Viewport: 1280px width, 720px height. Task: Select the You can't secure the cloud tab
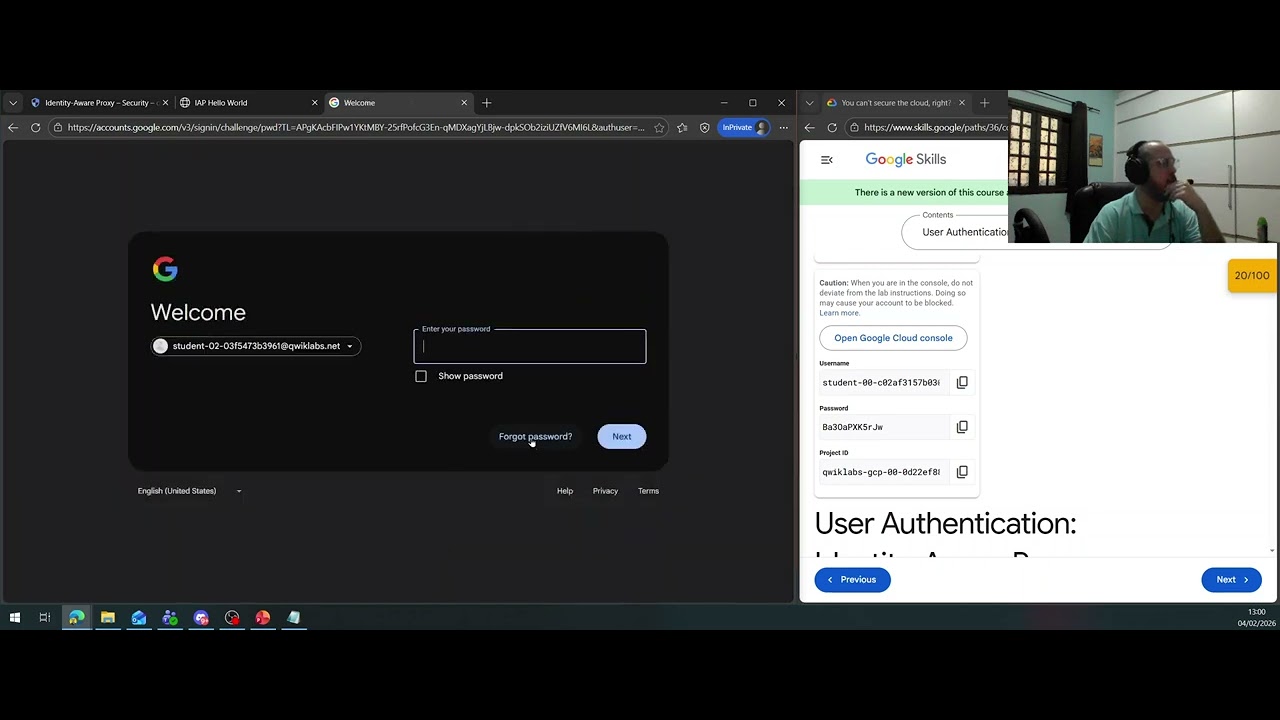tap(895, 102)
